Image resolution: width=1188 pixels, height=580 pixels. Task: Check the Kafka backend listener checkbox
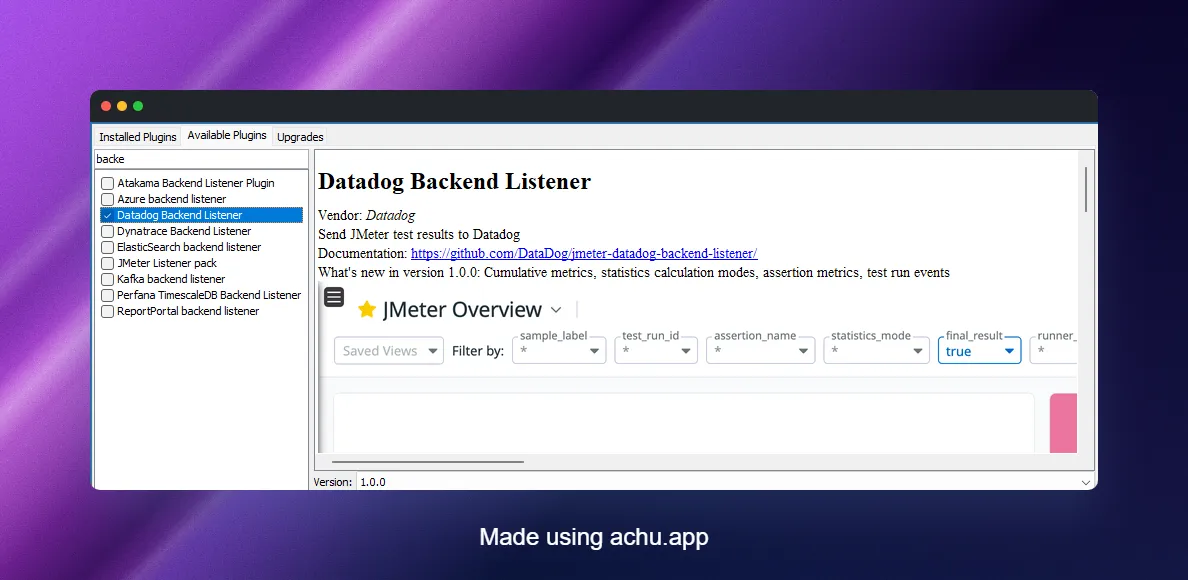(108, 279)
